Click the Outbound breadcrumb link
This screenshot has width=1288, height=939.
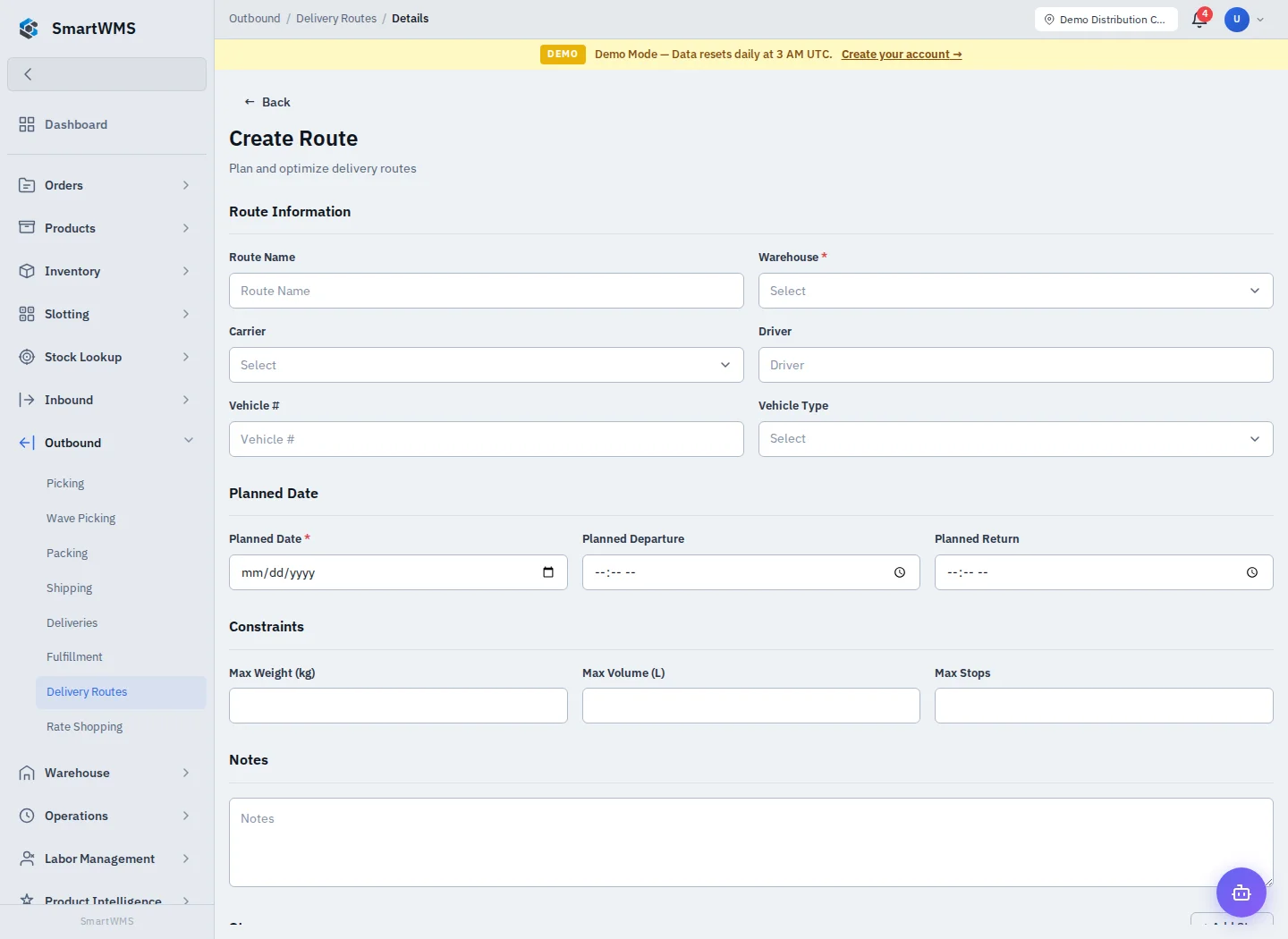tap(254, 18)
